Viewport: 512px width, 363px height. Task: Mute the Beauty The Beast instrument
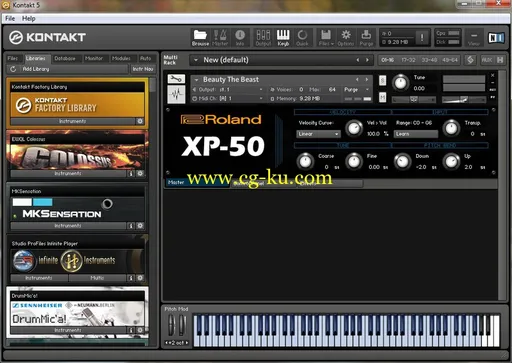(383, 97)
